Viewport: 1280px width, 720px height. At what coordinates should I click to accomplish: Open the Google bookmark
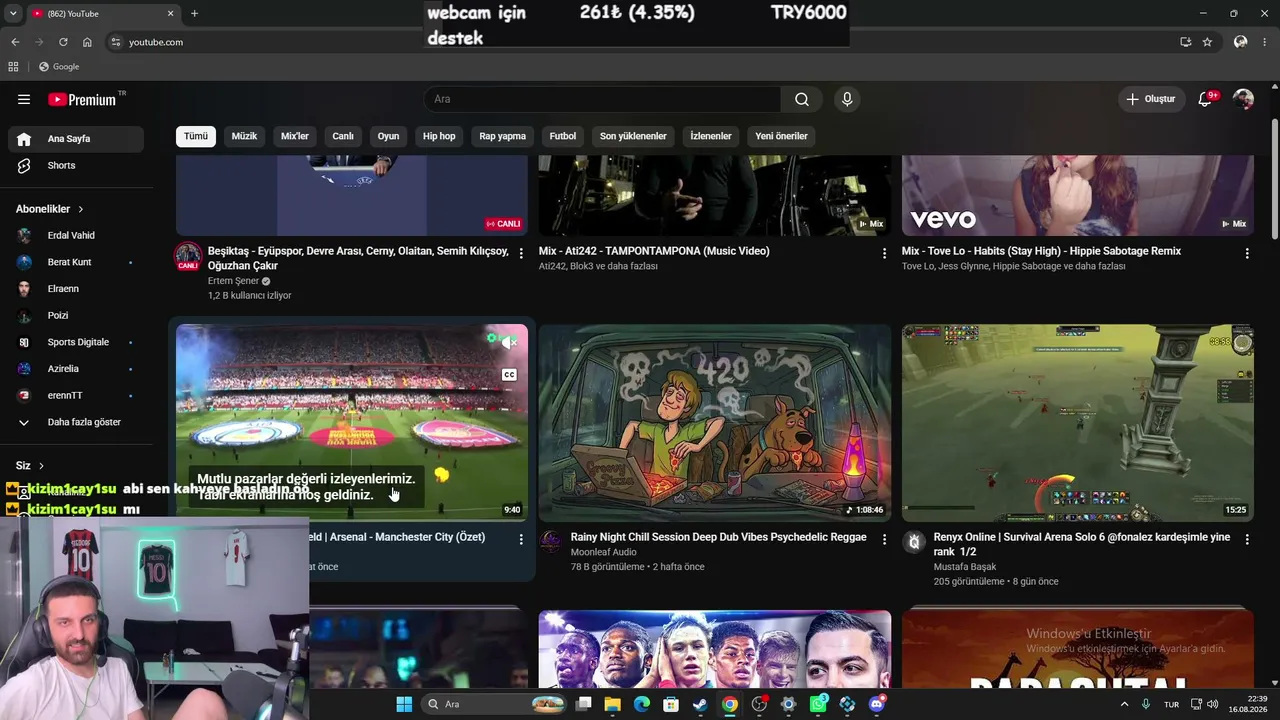coord(59,67)
